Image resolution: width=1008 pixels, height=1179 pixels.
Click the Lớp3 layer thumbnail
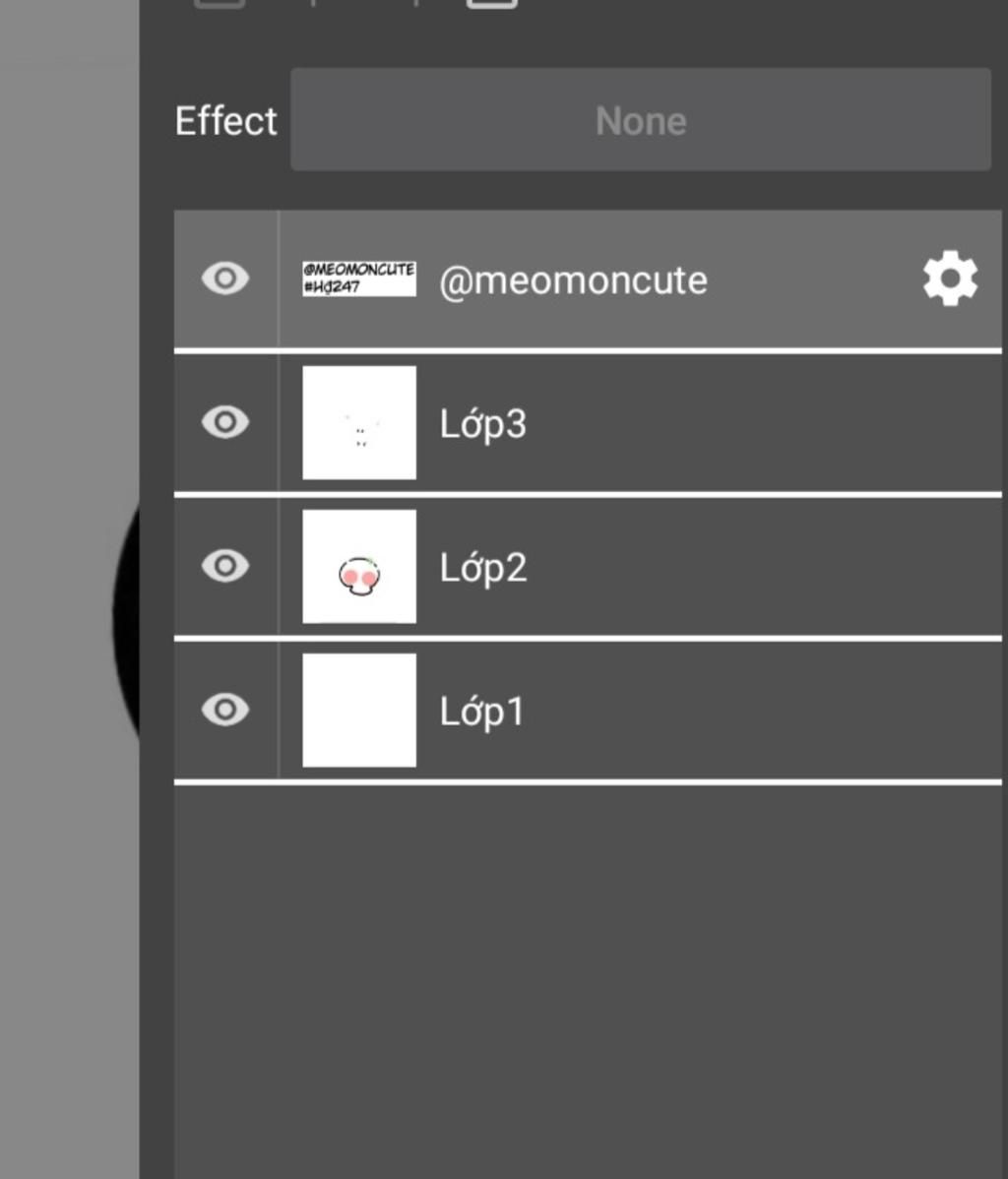click(358, 423)
